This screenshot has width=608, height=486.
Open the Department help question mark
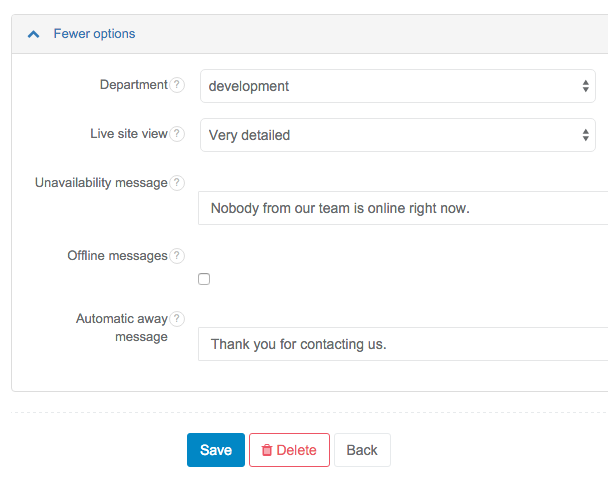(x=177, y=85)
